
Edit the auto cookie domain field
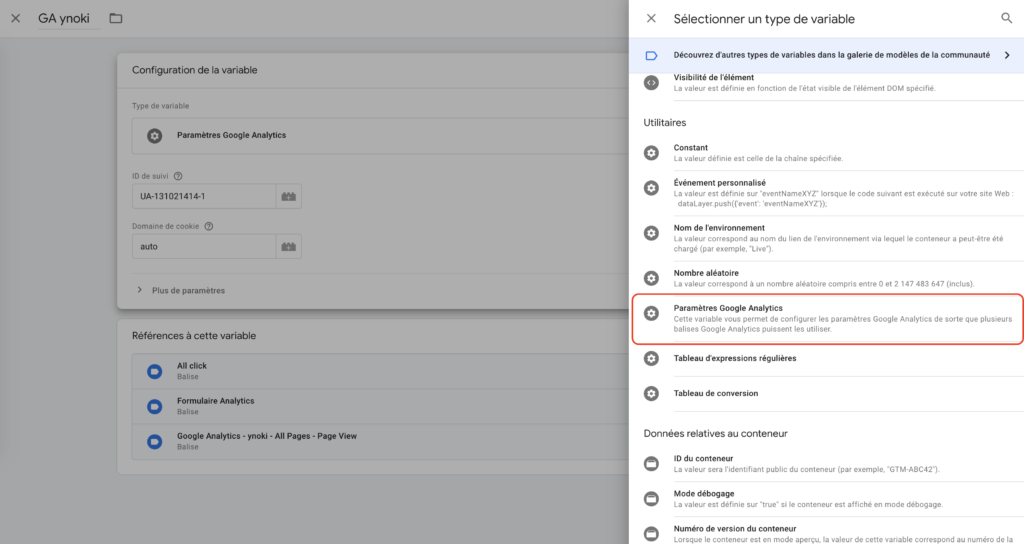(204, 246)
